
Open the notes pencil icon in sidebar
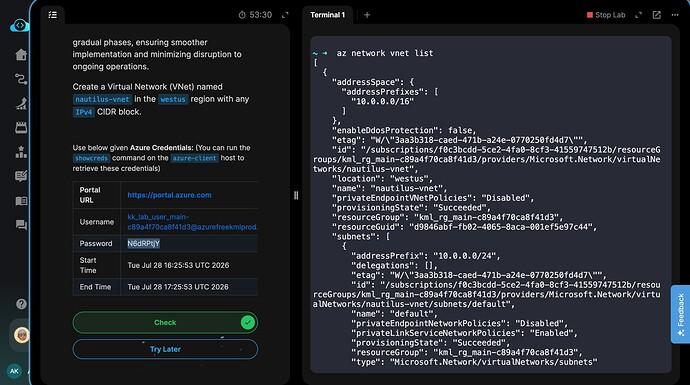[x=21, y=176]
